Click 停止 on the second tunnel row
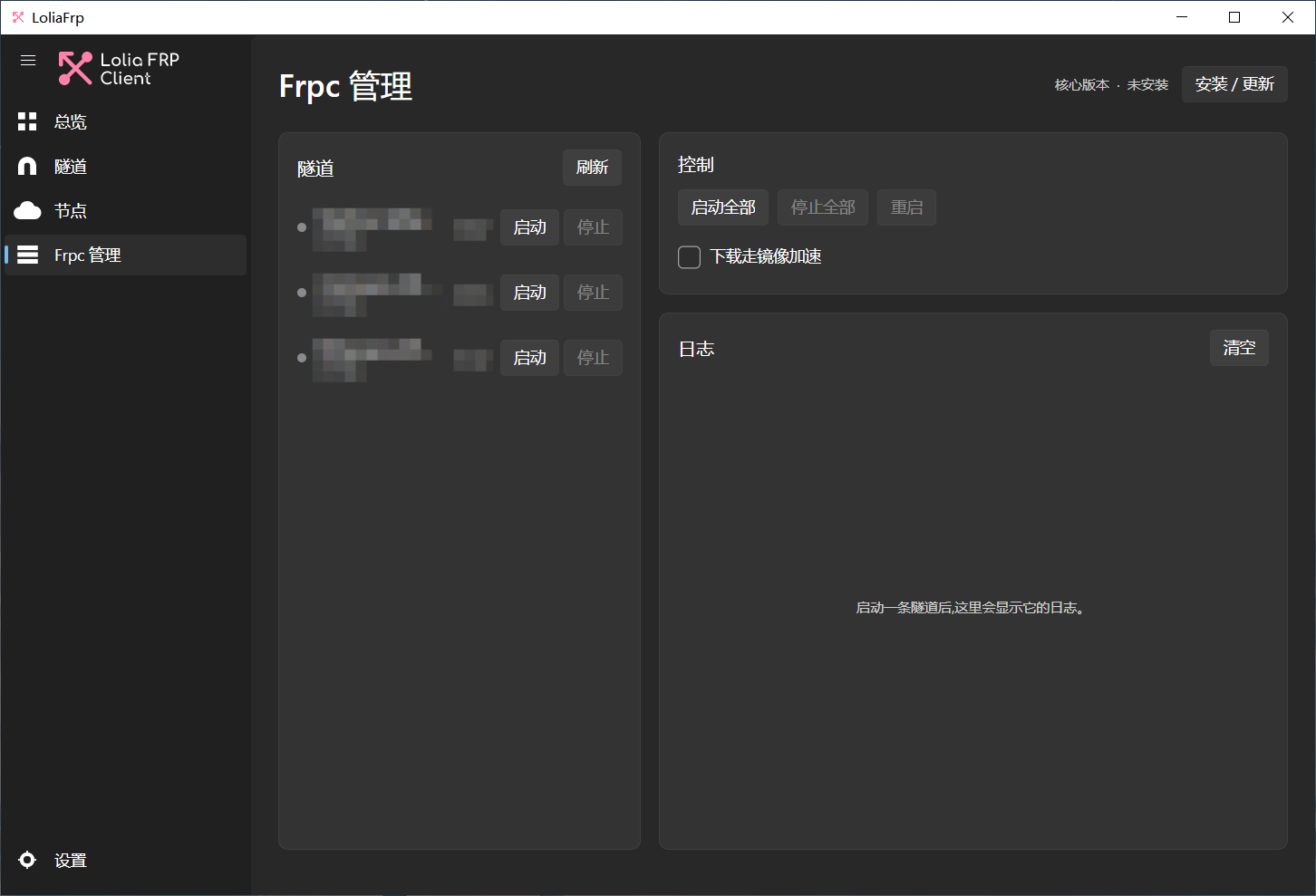The height and width of the screenshot is (896, 1316). (x=593, y=293)
